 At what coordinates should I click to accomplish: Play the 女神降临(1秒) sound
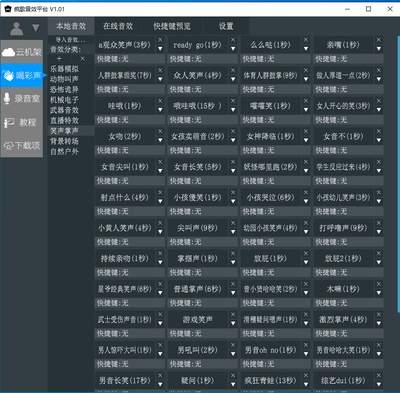270,136
